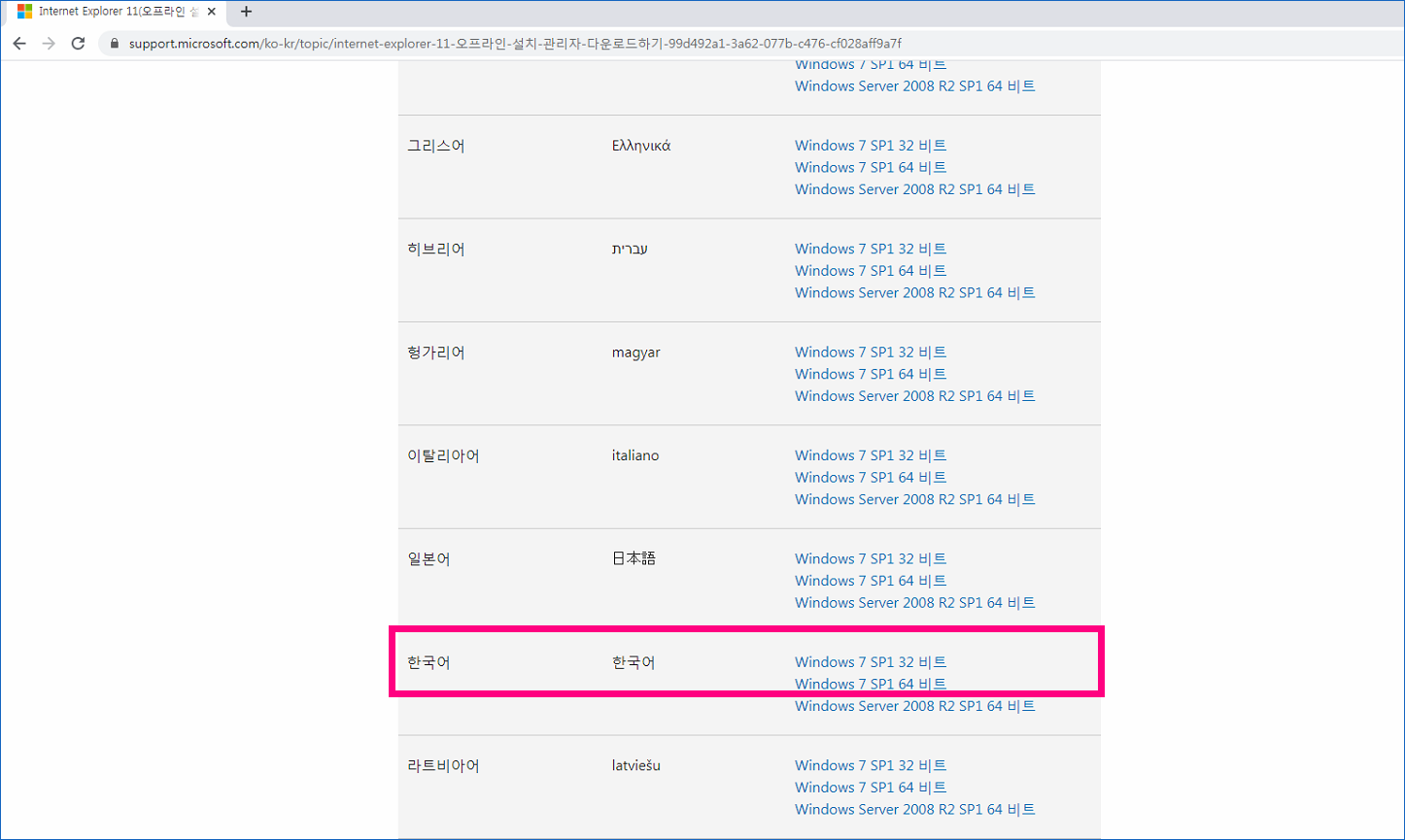Click the 일본어 language cell

click(x=428, y=559)
